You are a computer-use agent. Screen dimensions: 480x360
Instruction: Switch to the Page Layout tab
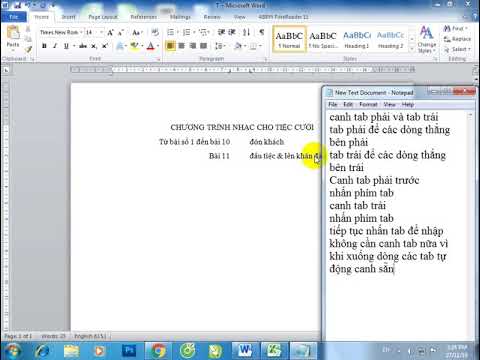(103, 17)
